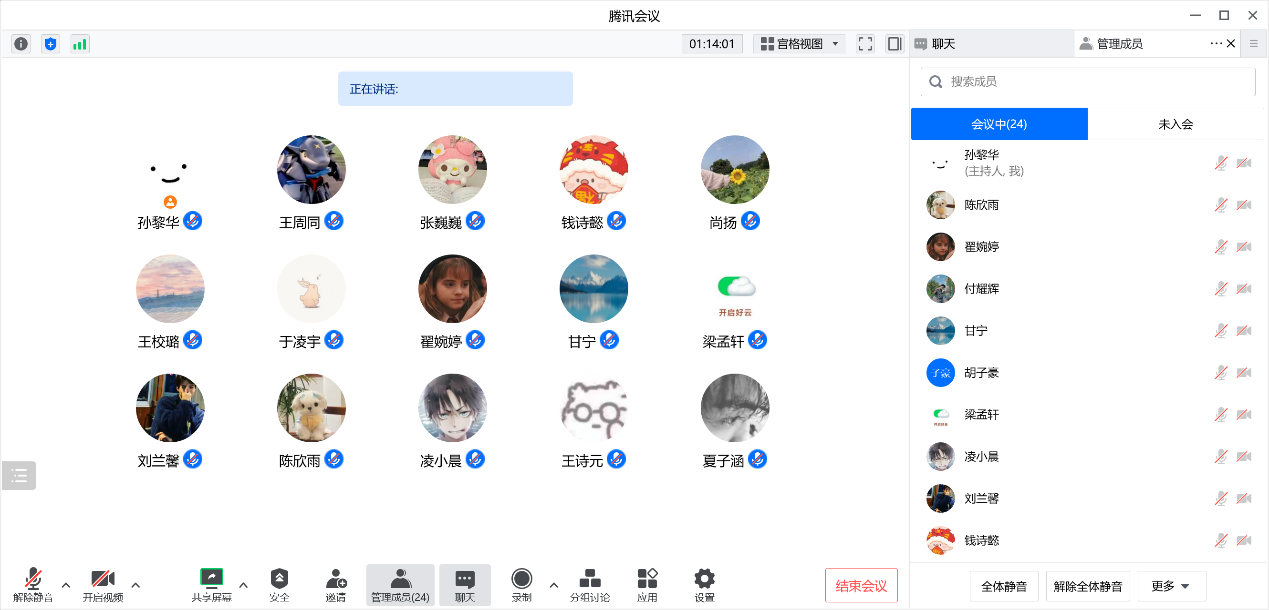Open meeting info icon

click(21, 44)
